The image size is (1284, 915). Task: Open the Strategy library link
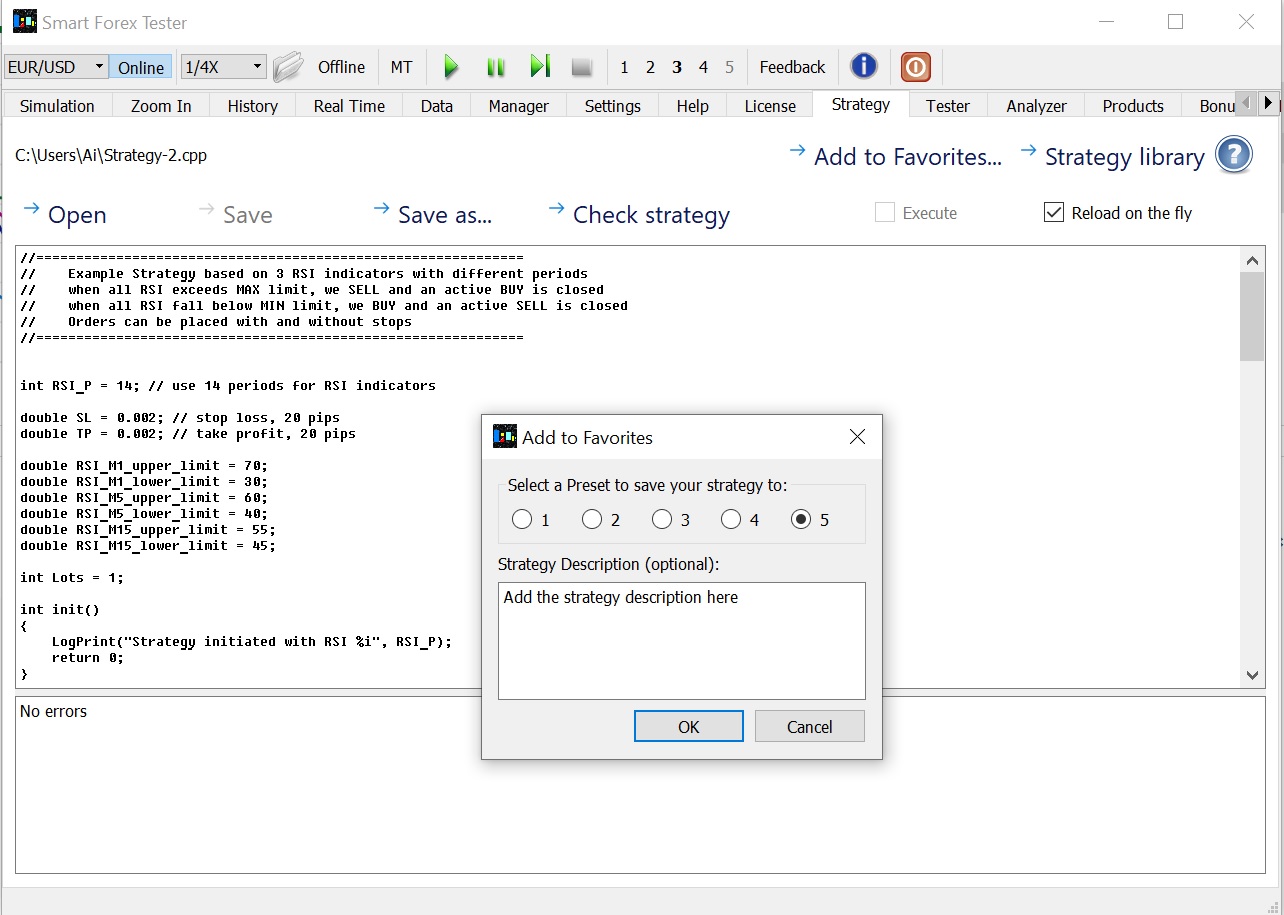[x=1112, y=156]
